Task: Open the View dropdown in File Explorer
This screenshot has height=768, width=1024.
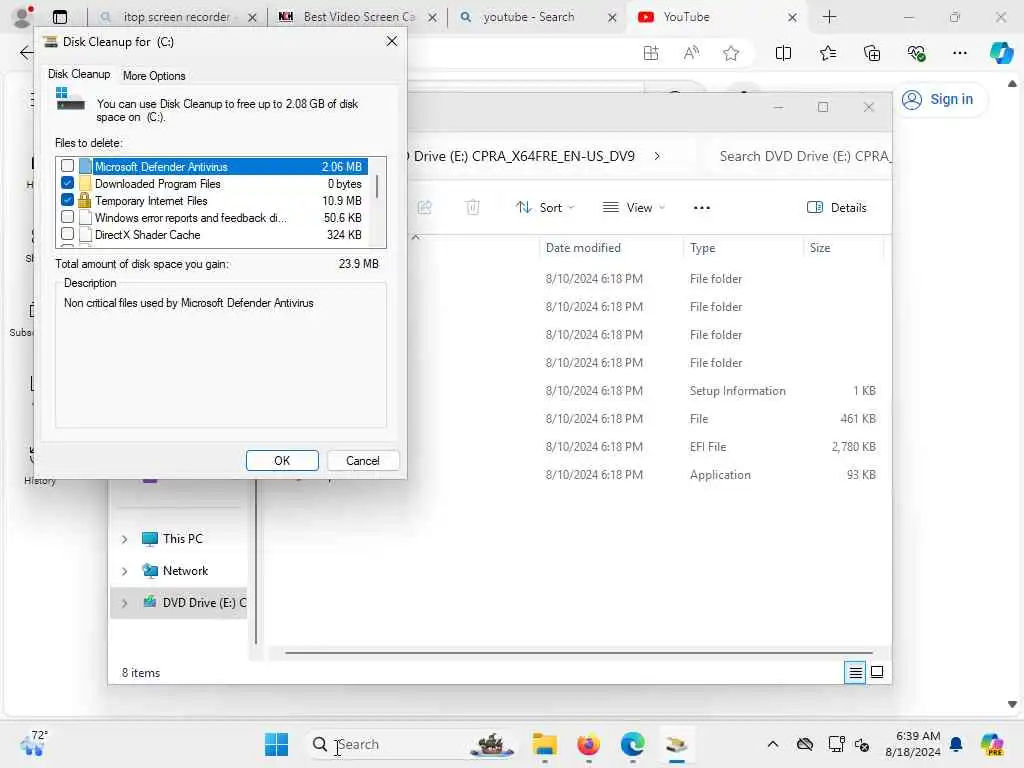Action: pos(633,208)
